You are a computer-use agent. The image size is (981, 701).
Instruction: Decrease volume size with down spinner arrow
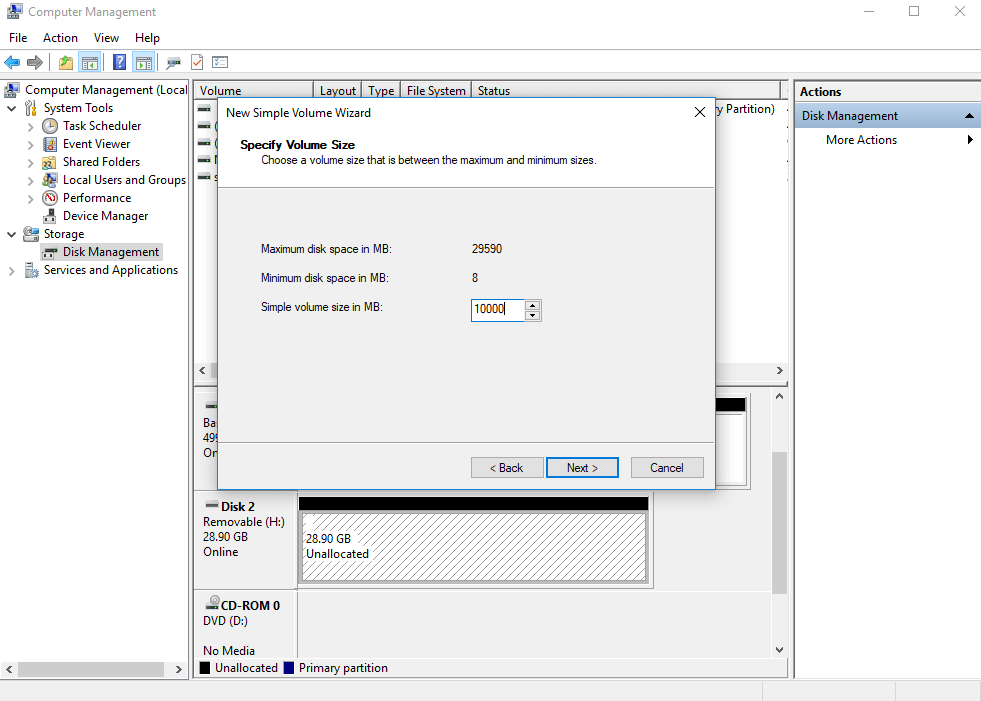[x=532, y=315]
